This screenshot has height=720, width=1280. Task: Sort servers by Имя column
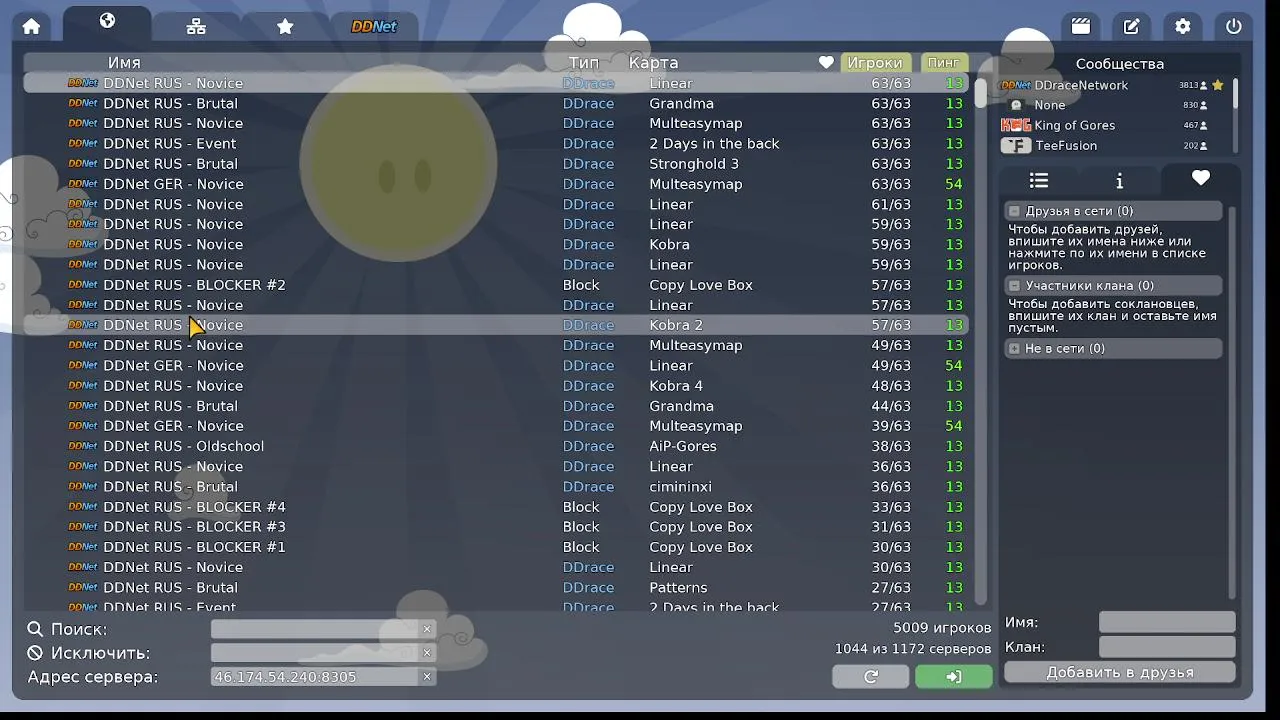[124, 63]
